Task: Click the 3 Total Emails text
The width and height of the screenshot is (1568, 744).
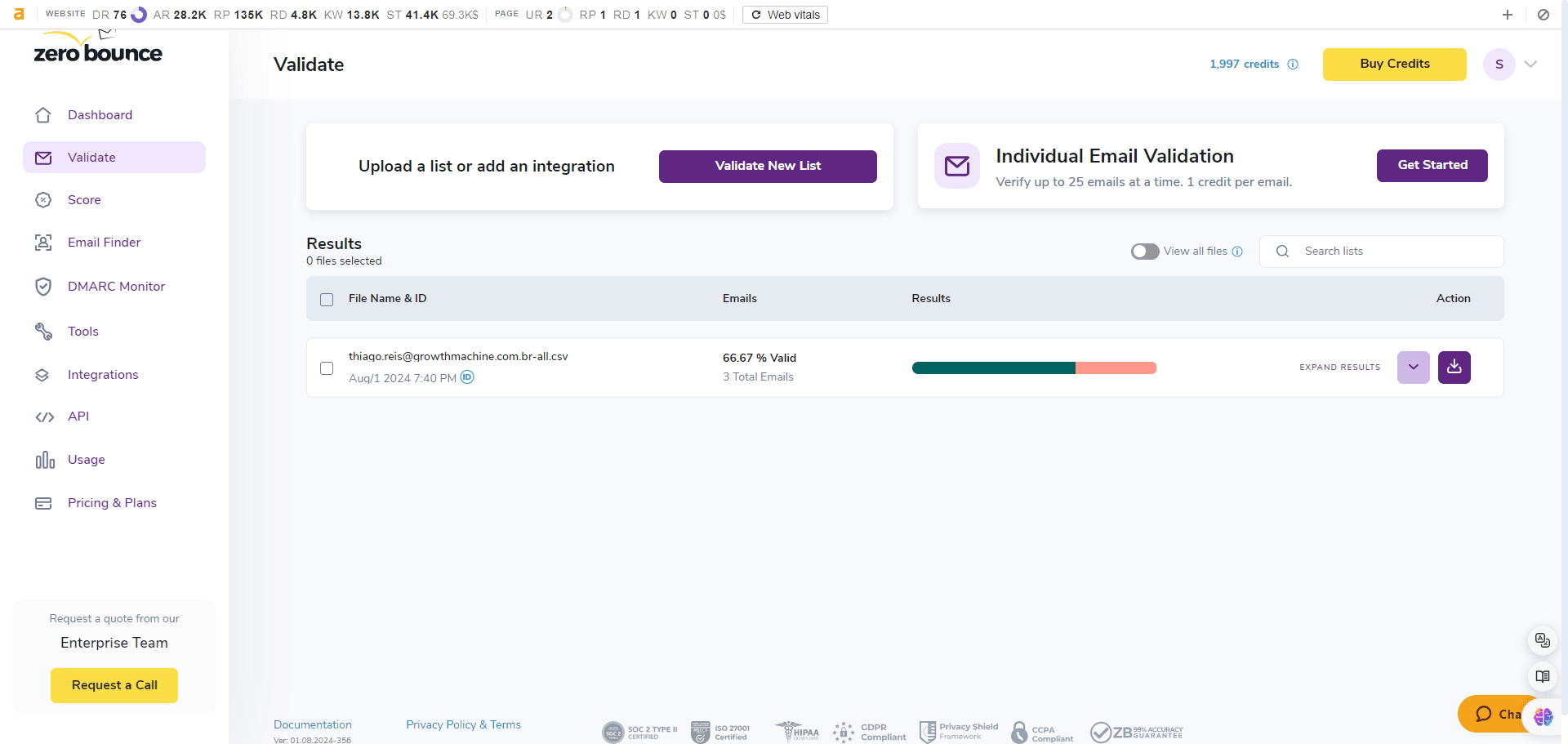Action: click(758, 377)
